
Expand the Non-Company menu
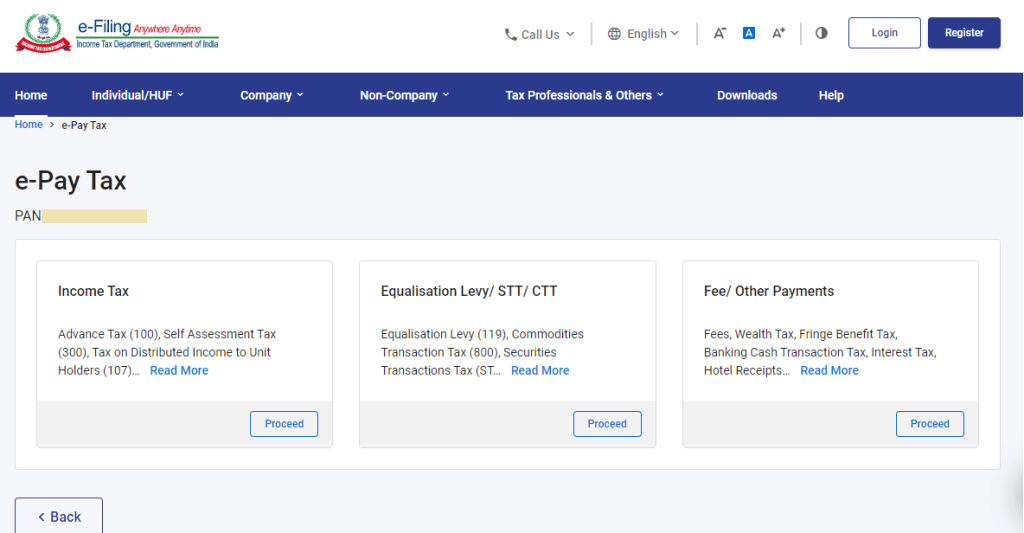(x=404, y=95)
